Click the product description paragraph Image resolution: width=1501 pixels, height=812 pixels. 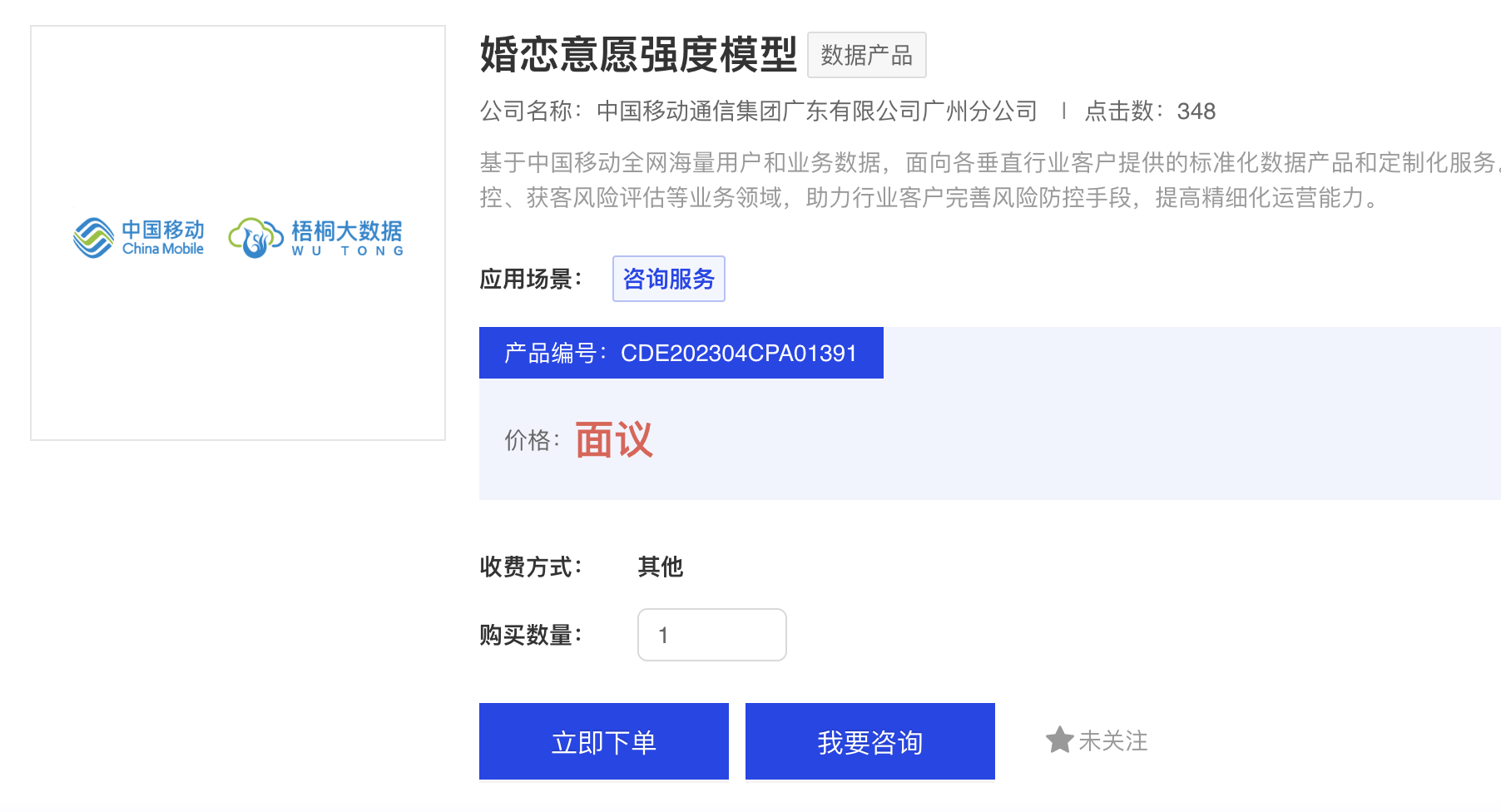[957, 180]
